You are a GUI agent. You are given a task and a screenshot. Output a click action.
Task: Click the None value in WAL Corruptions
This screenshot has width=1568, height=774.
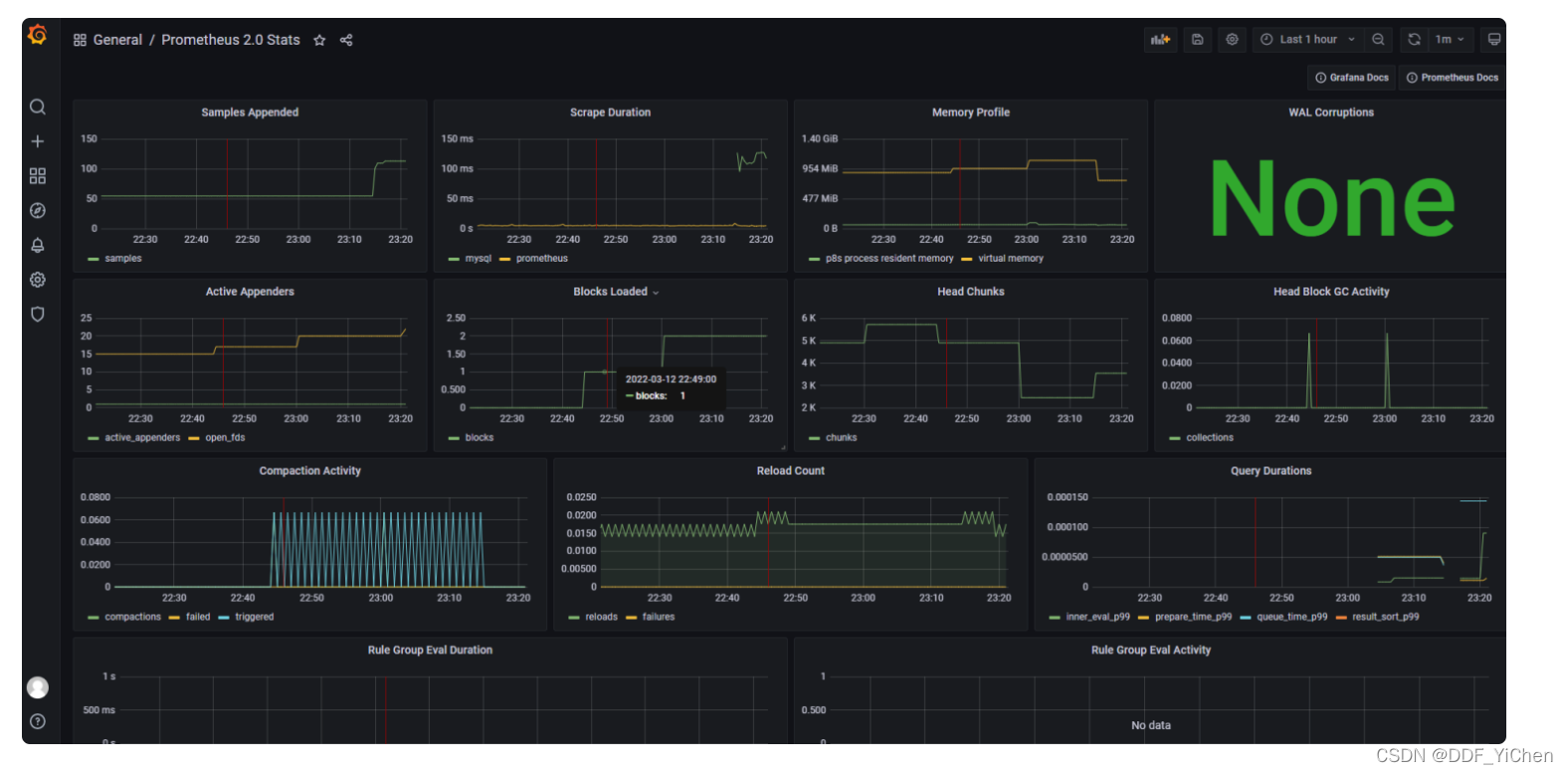[1331, 198]
